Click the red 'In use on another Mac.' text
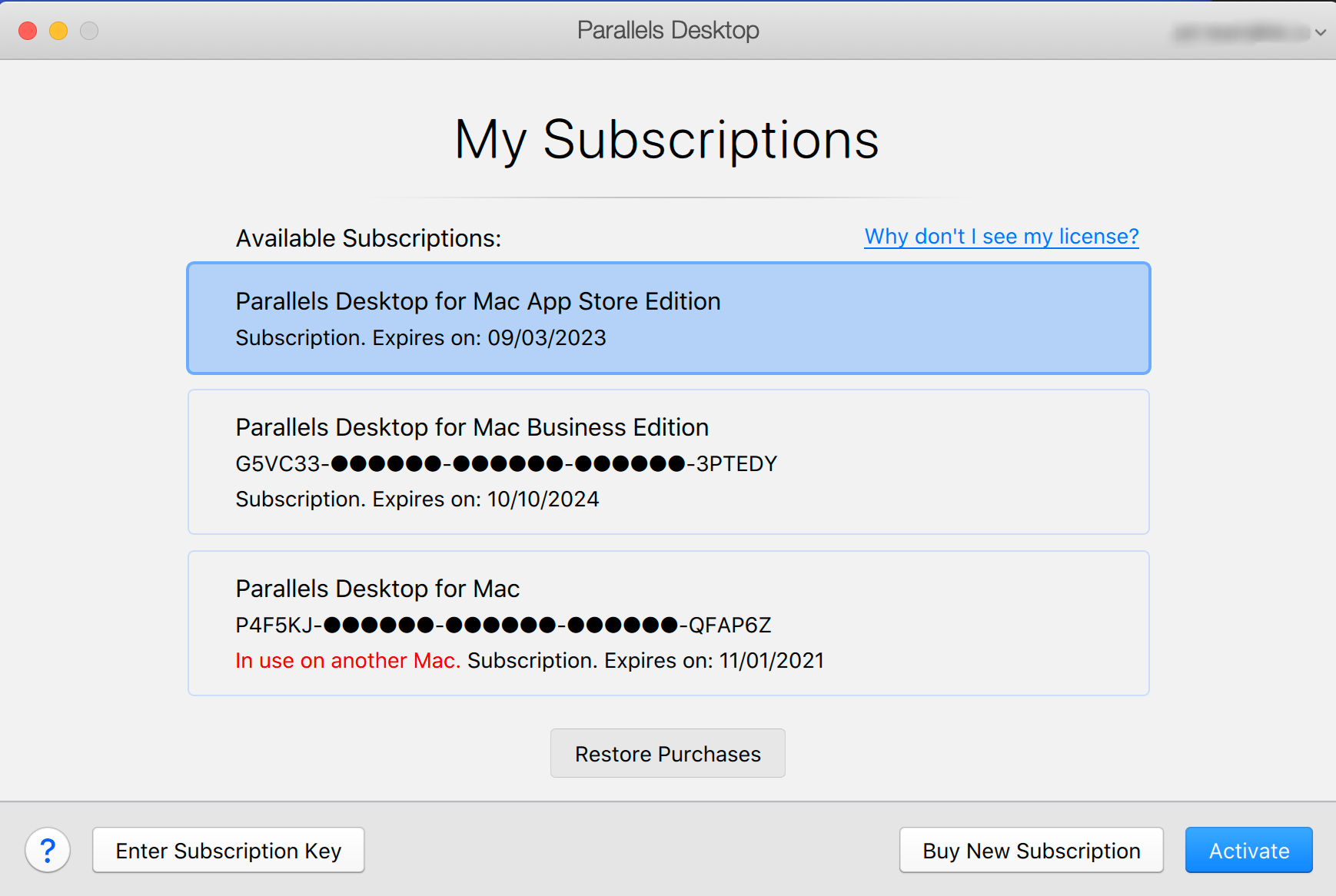 (347, 661)
